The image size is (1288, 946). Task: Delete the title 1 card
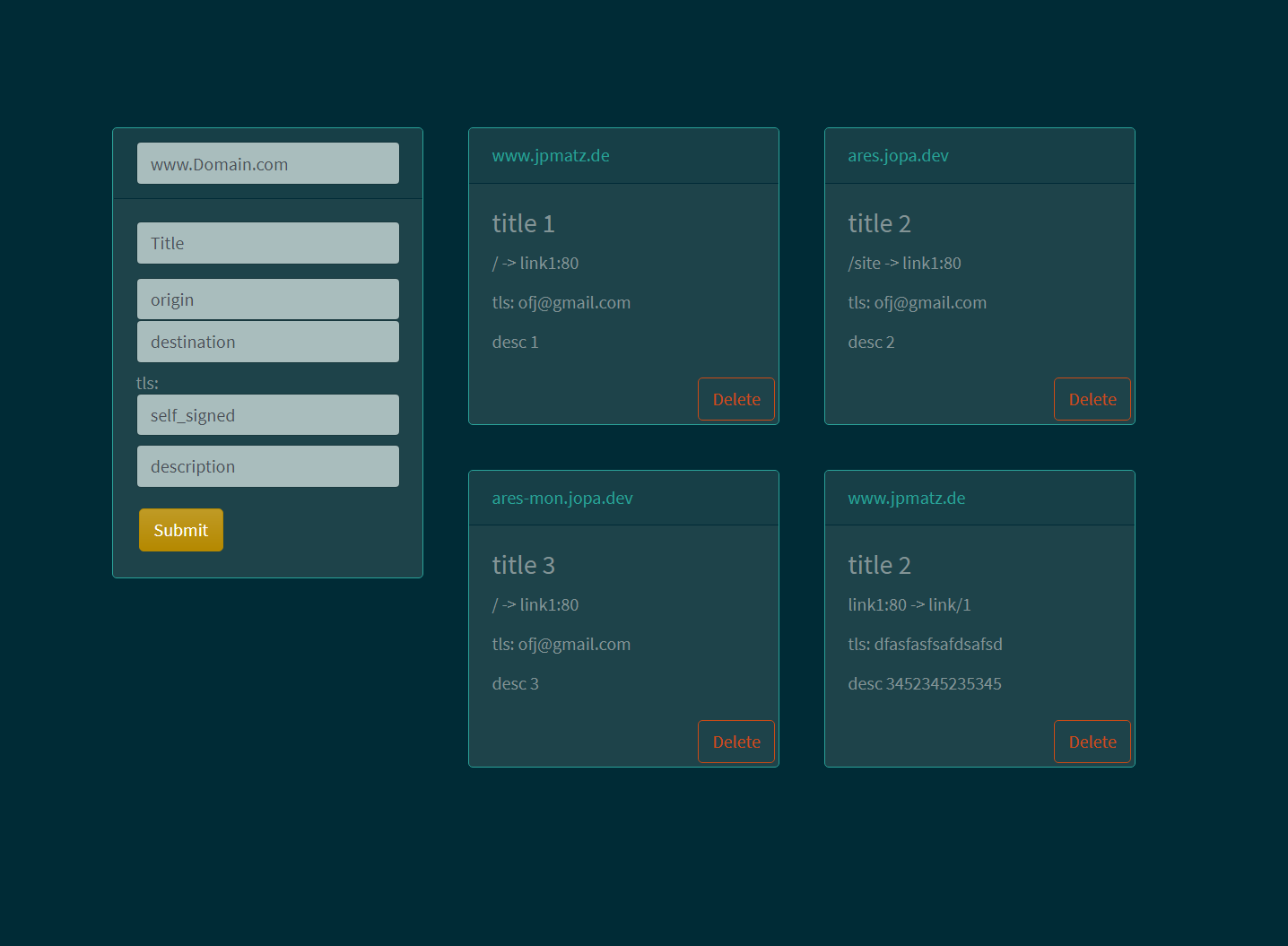click(x=735, y=399)
